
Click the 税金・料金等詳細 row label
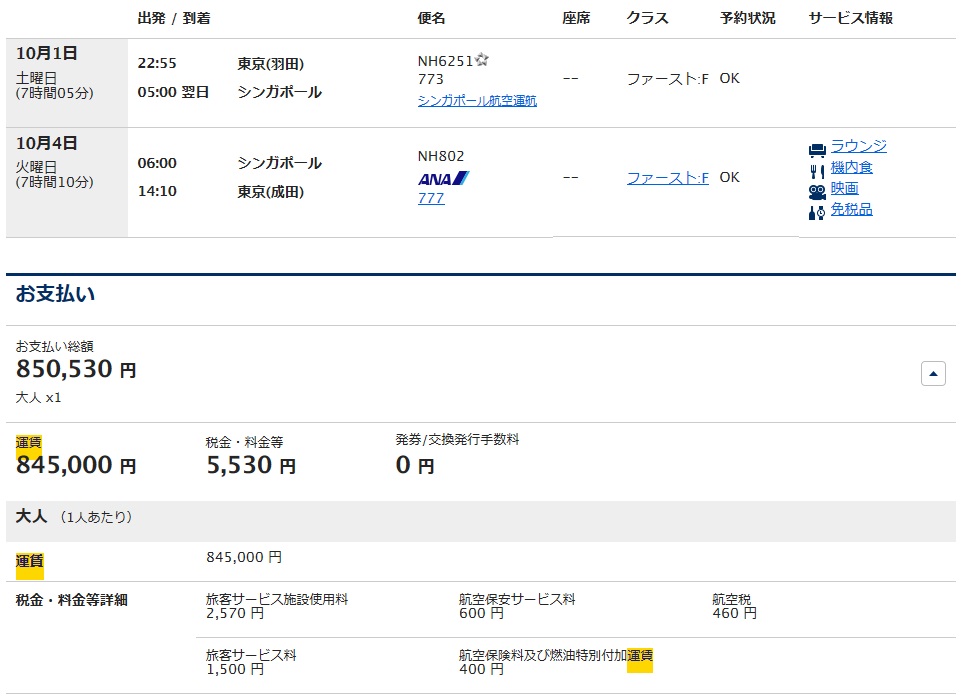pos(71,600)
